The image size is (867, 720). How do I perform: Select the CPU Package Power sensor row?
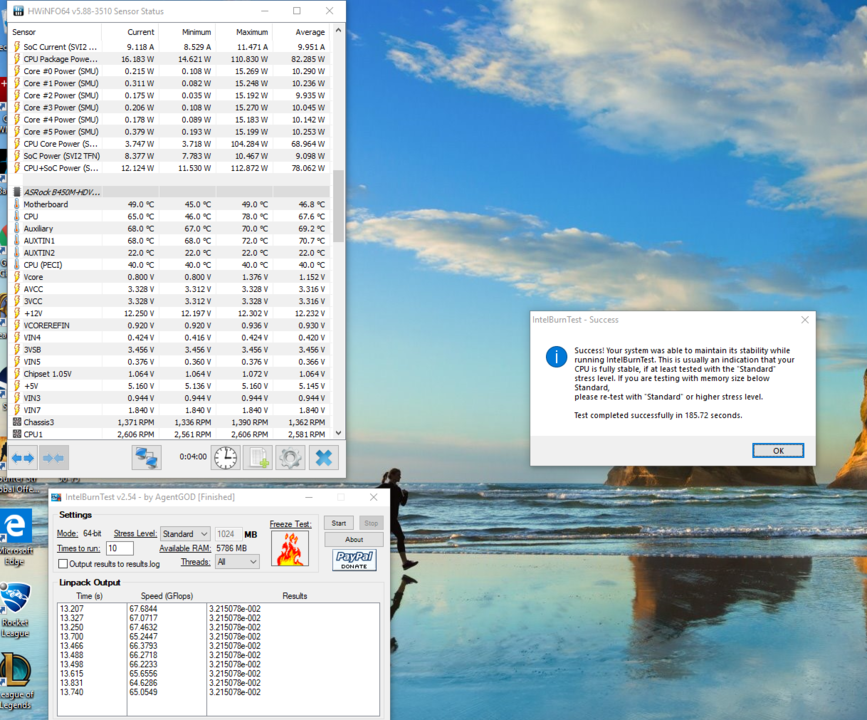pos(170,59)
